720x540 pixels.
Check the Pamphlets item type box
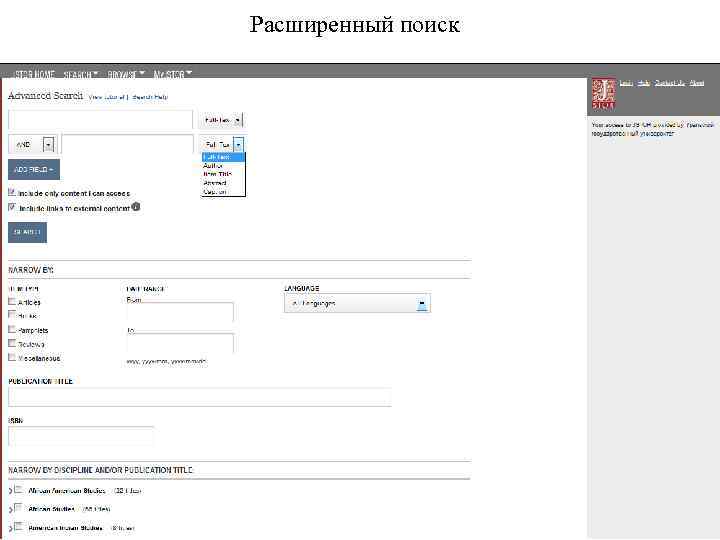tap(12, 329)
